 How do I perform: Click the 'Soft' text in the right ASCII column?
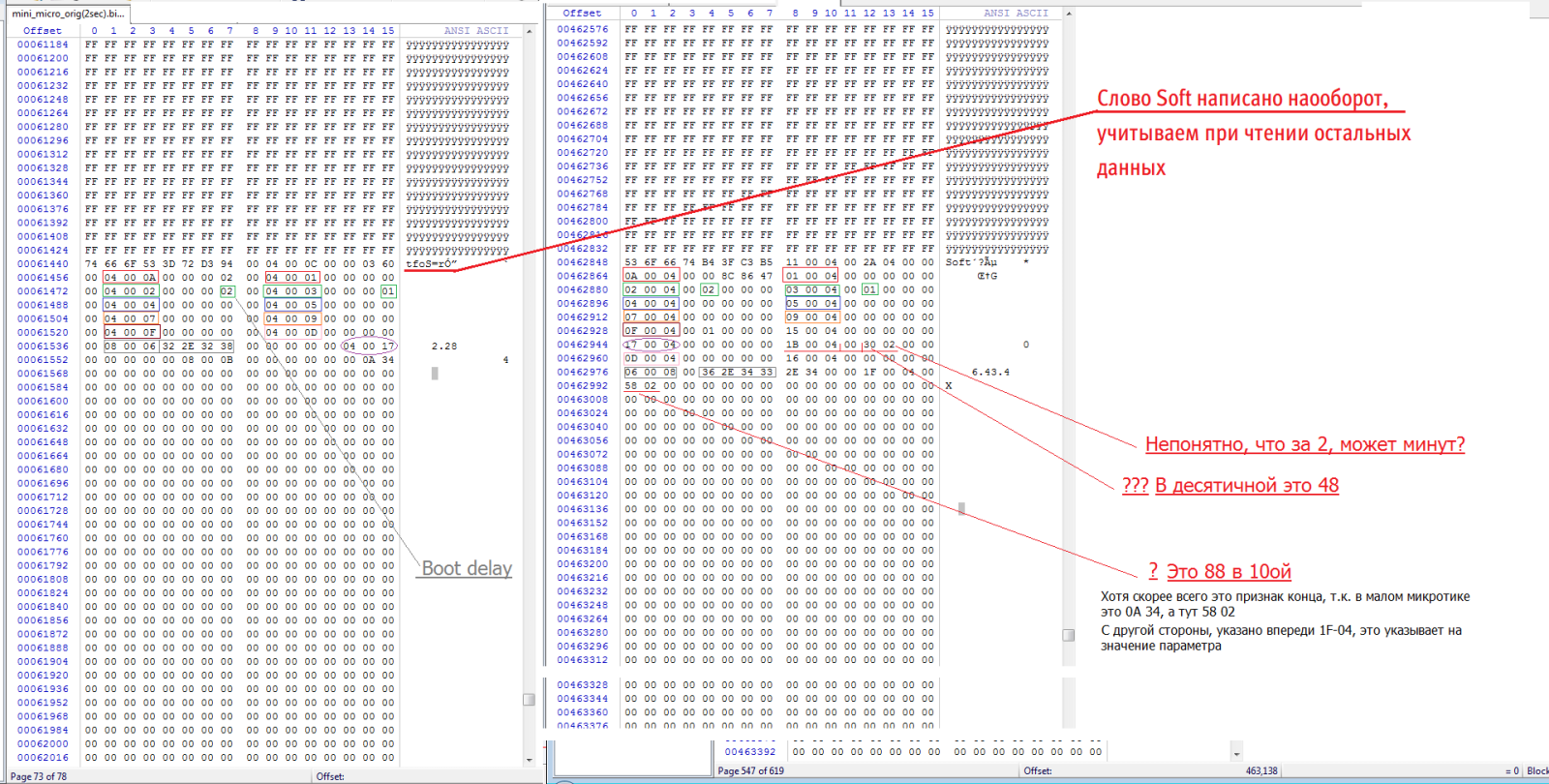pyautogui.click(x=958, y=262)
